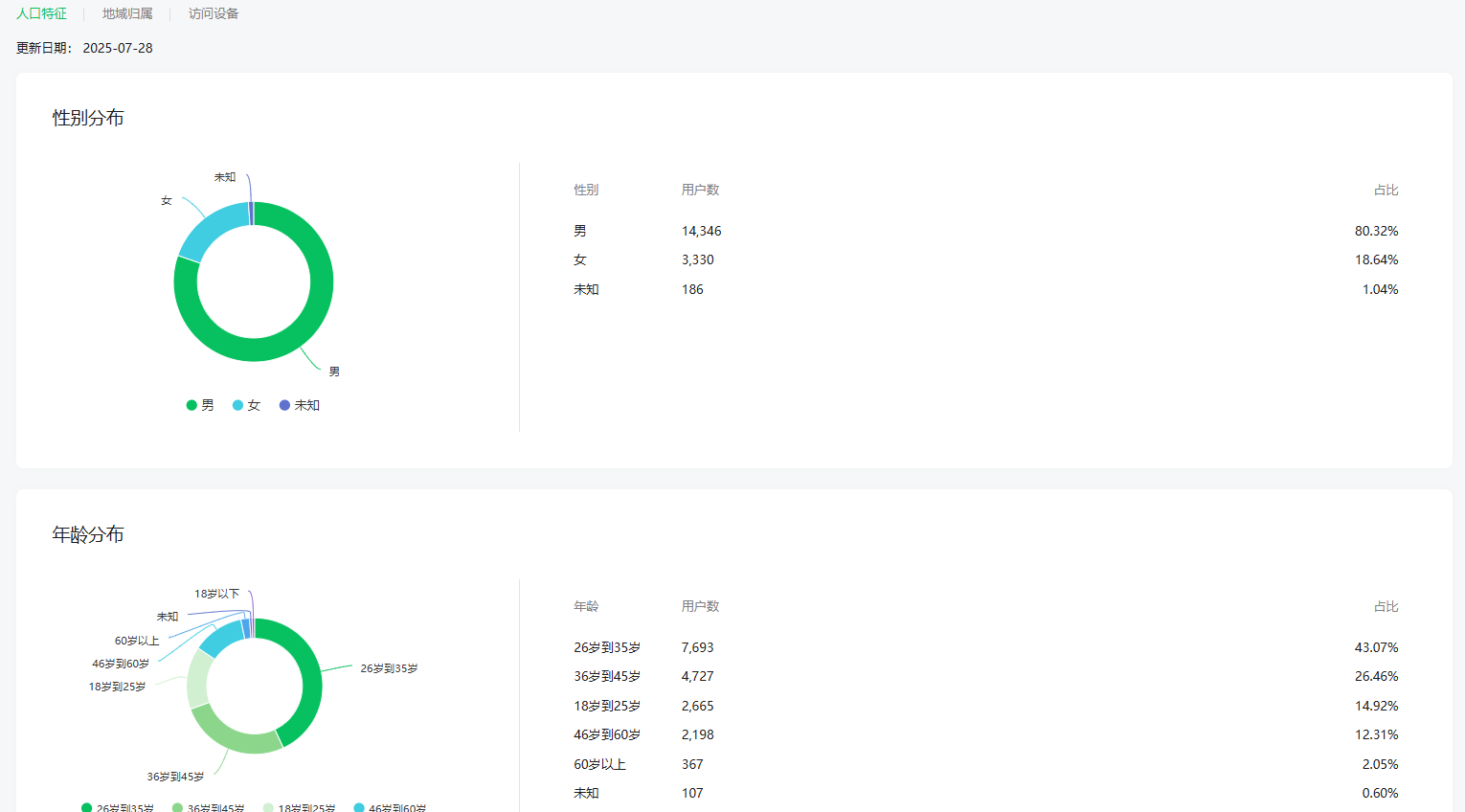Toggle the 46岁到60岁 legend item
The image size is (1465, 812).
tap(390, 807)
